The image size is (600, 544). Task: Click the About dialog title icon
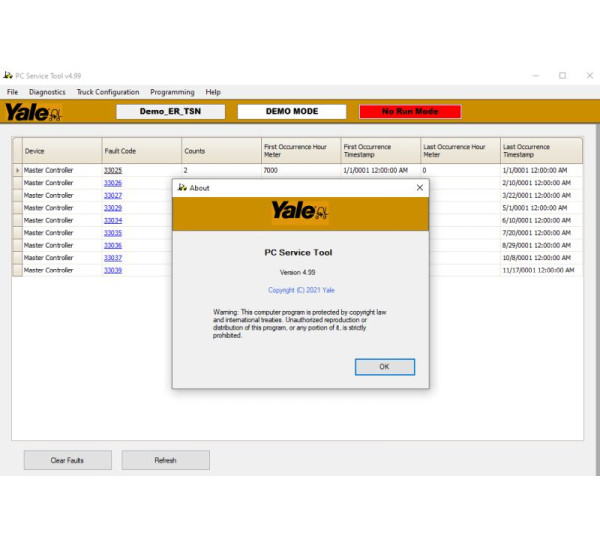[x=182, y=187]
